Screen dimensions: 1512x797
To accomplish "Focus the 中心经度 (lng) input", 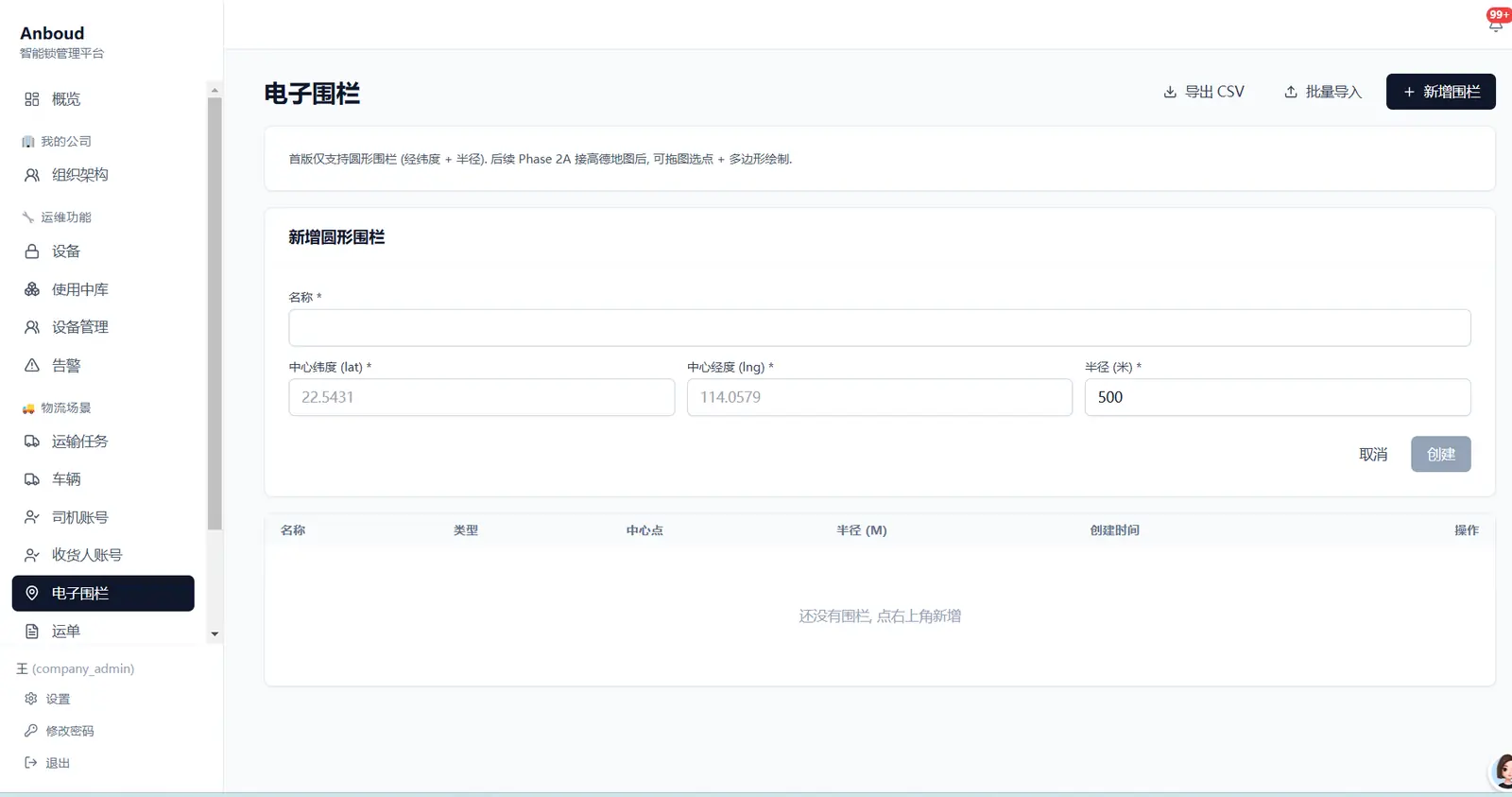I will (x=880, y=397).
